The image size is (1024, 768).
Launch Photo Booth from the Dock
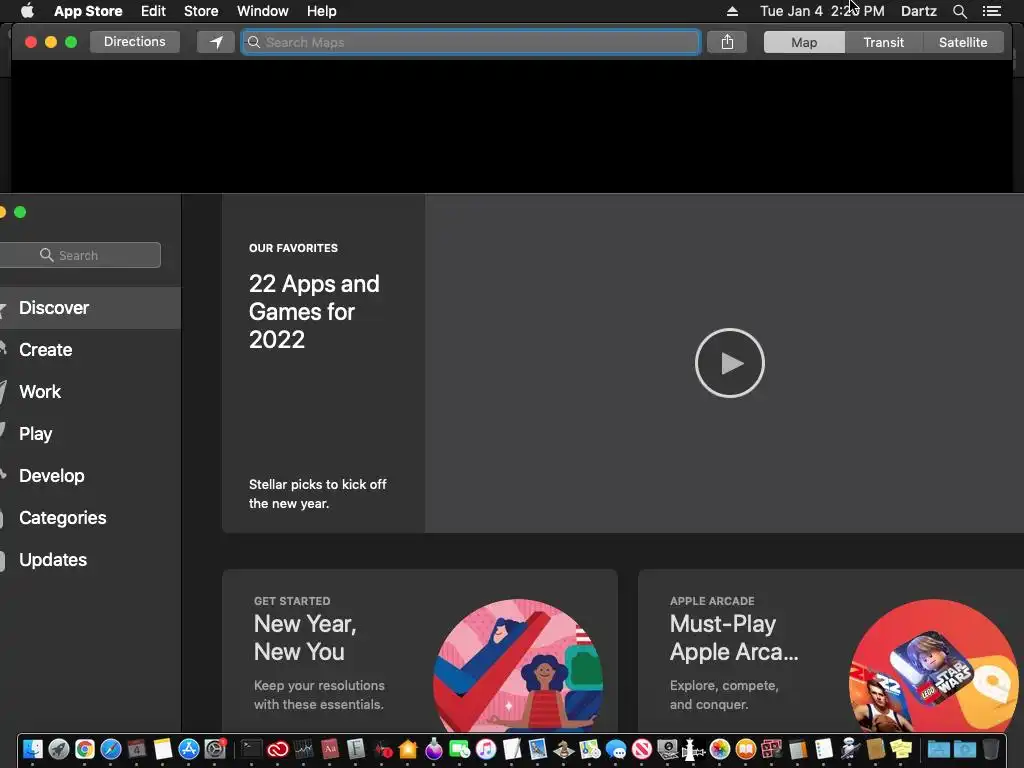tap(771, 749)
